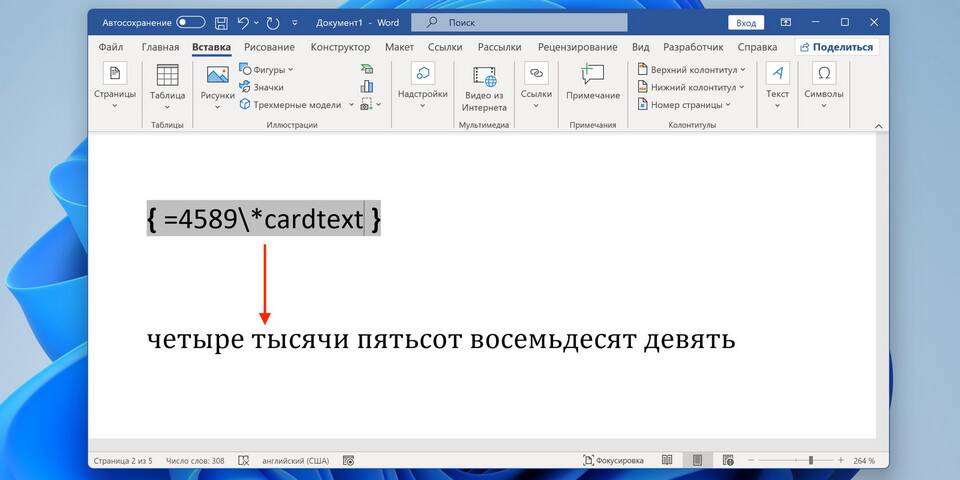Expand Трехмерные модели dropdown arrow

pos(351,105)
